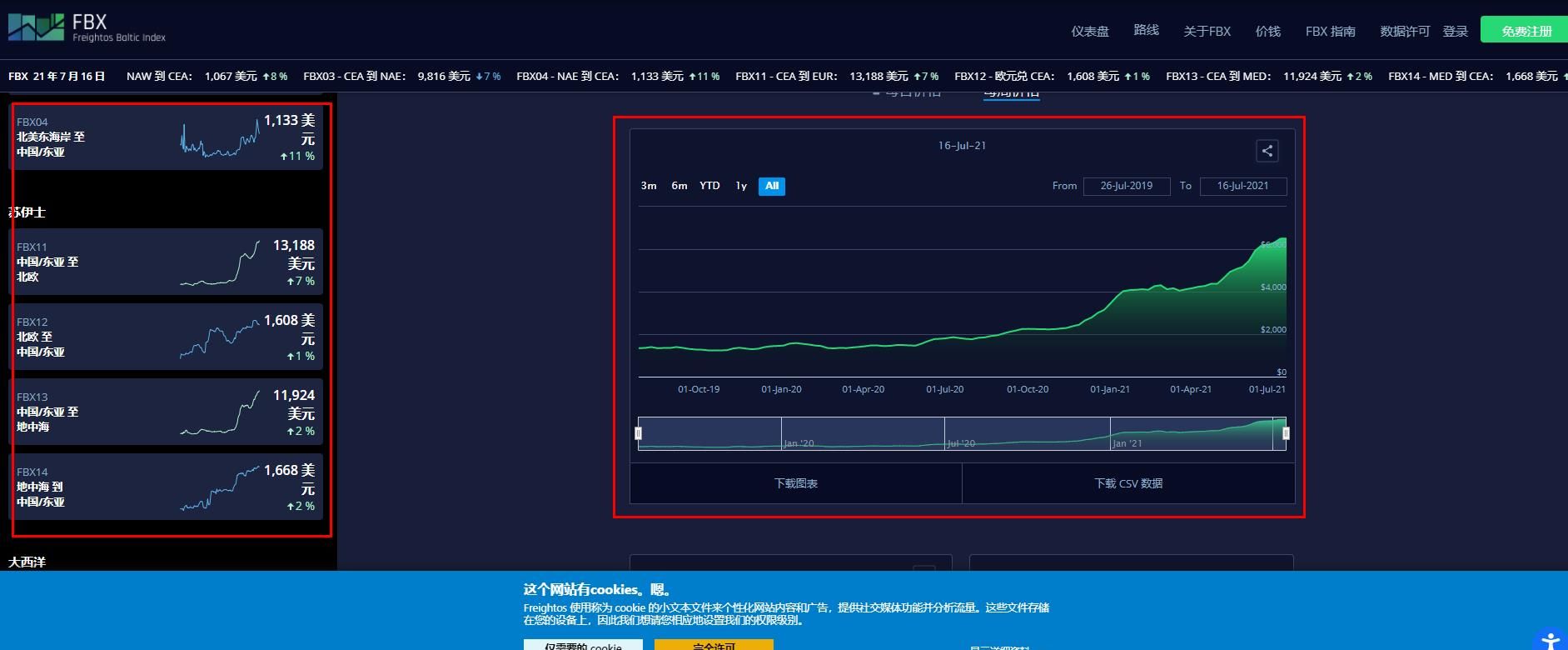Click the 苏伊士 section heading
Viewport: 1568px width, 650px height.
pyautogui.click(x=27, y=212)
